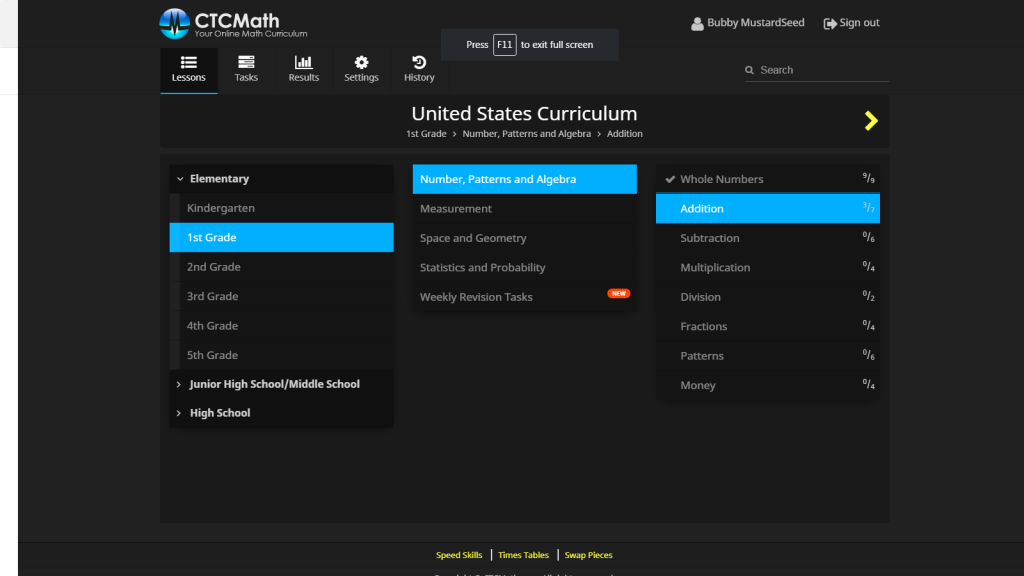Open the Tasks tab
Screen dimensions: 1024x576
coord(246,70)
